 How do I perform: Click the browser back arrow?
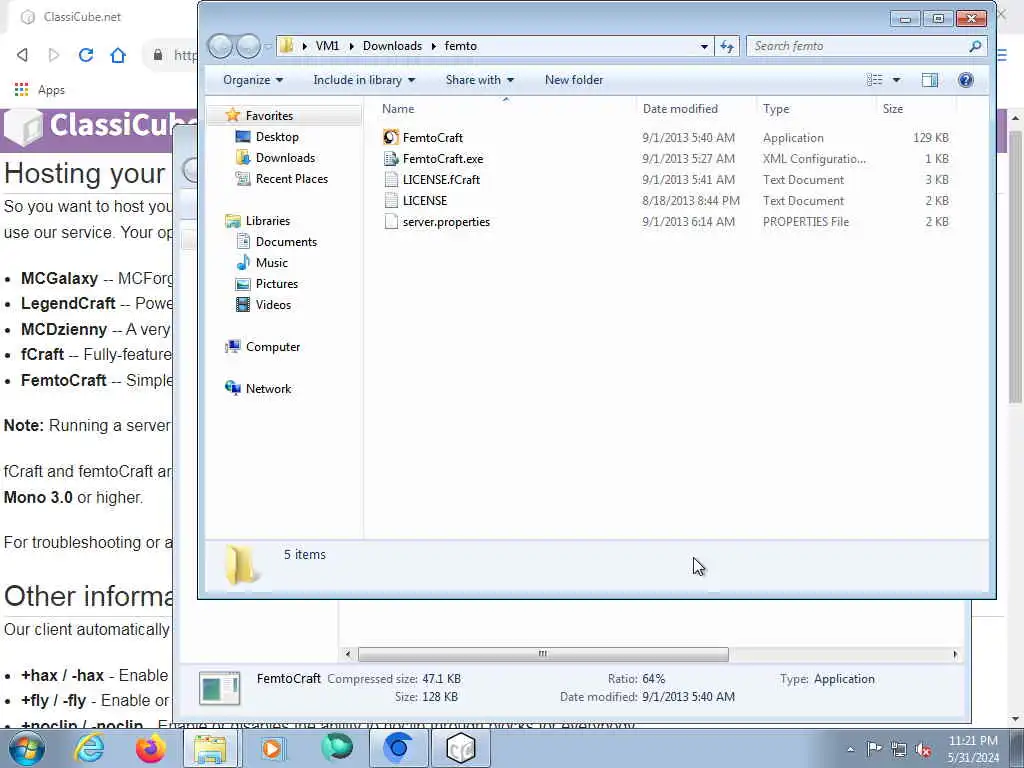(x=22, y=55)
